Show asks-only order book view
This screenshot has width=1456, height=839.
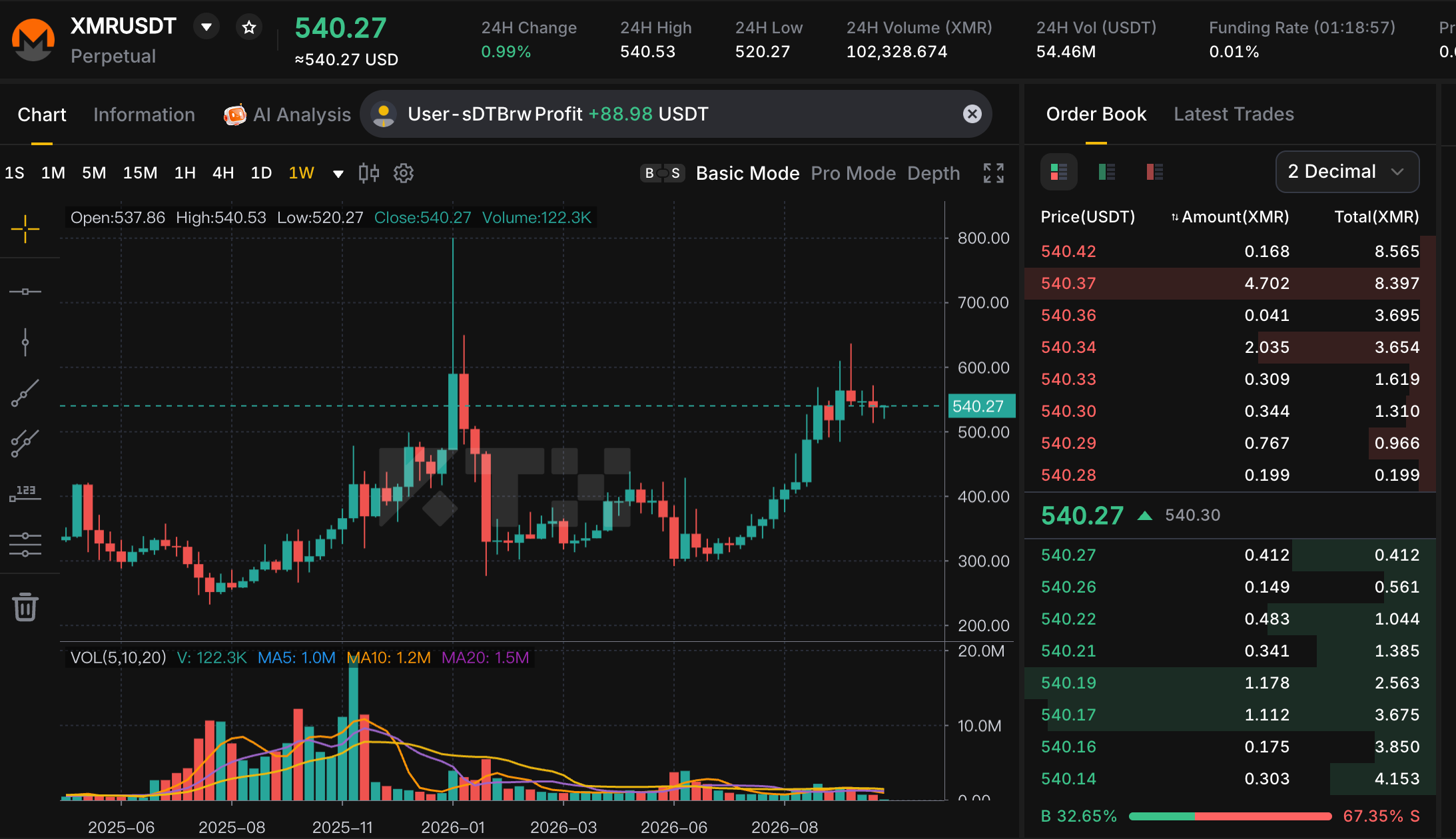pos(1154,172)
